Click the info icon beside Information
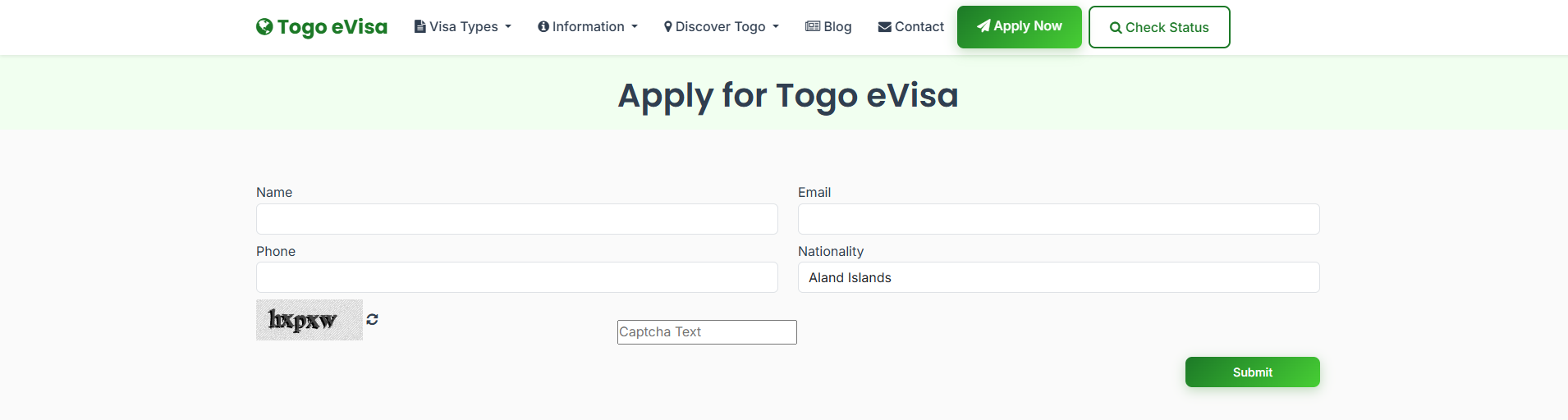Image resolution: width=1568 pixels, height=420 pixels. [x=543, y=26]
